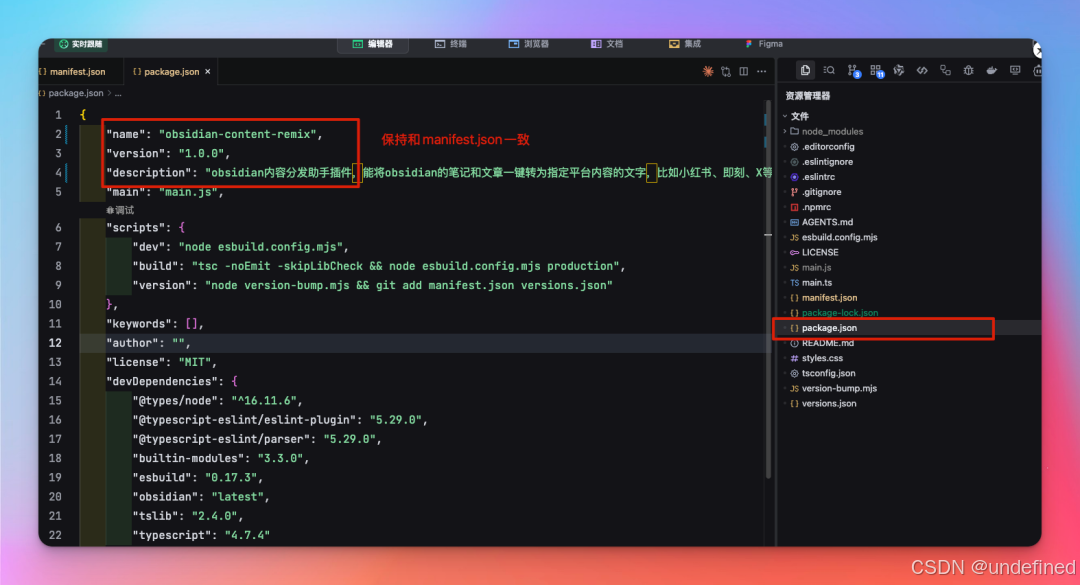Image resolution: width=1080 pixels, height=585 pixels.
Task: Open .editorconfig in the file tree
Action: click(x=828, y=147)
